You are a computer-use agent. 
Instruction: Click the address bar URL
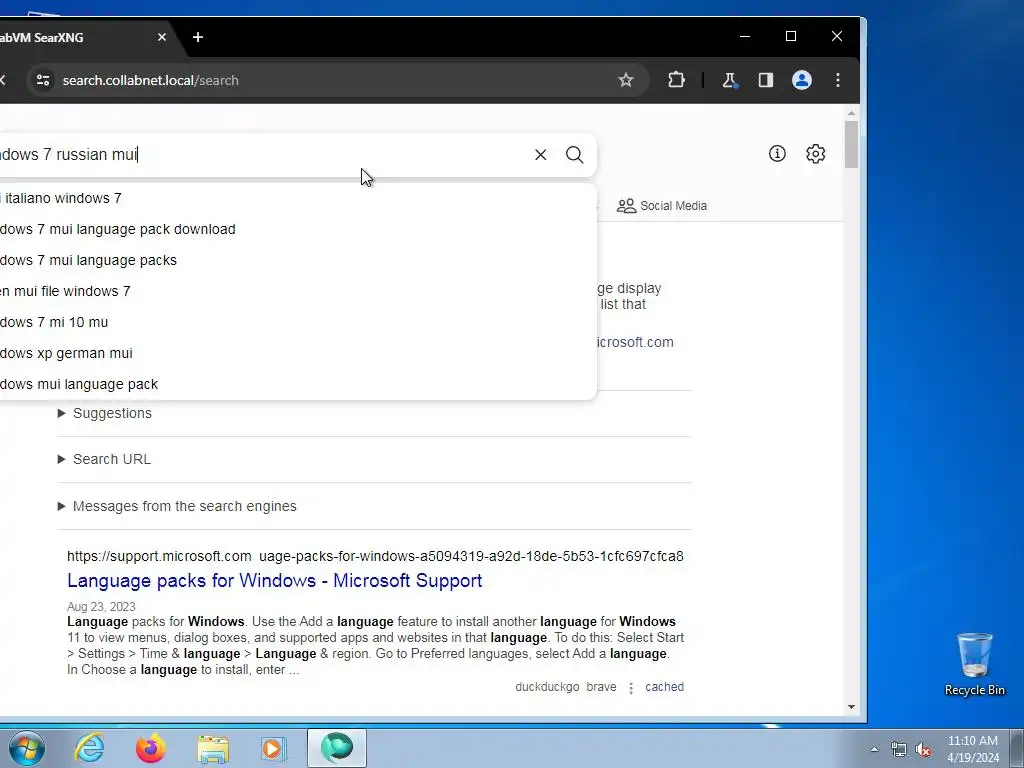point(150,80)
